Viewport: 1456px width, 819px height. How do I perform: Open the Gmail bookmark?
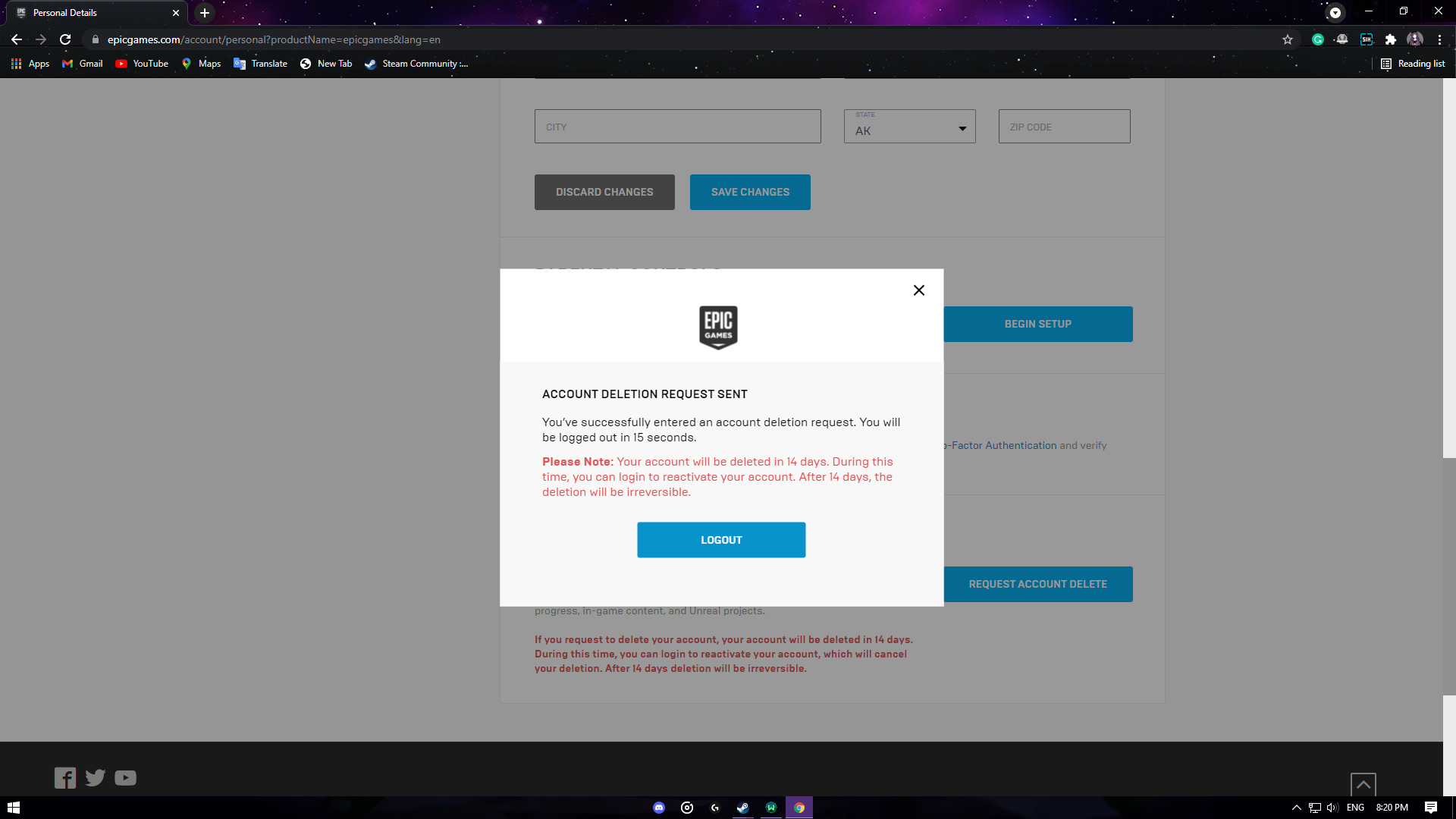coord(83,64)
